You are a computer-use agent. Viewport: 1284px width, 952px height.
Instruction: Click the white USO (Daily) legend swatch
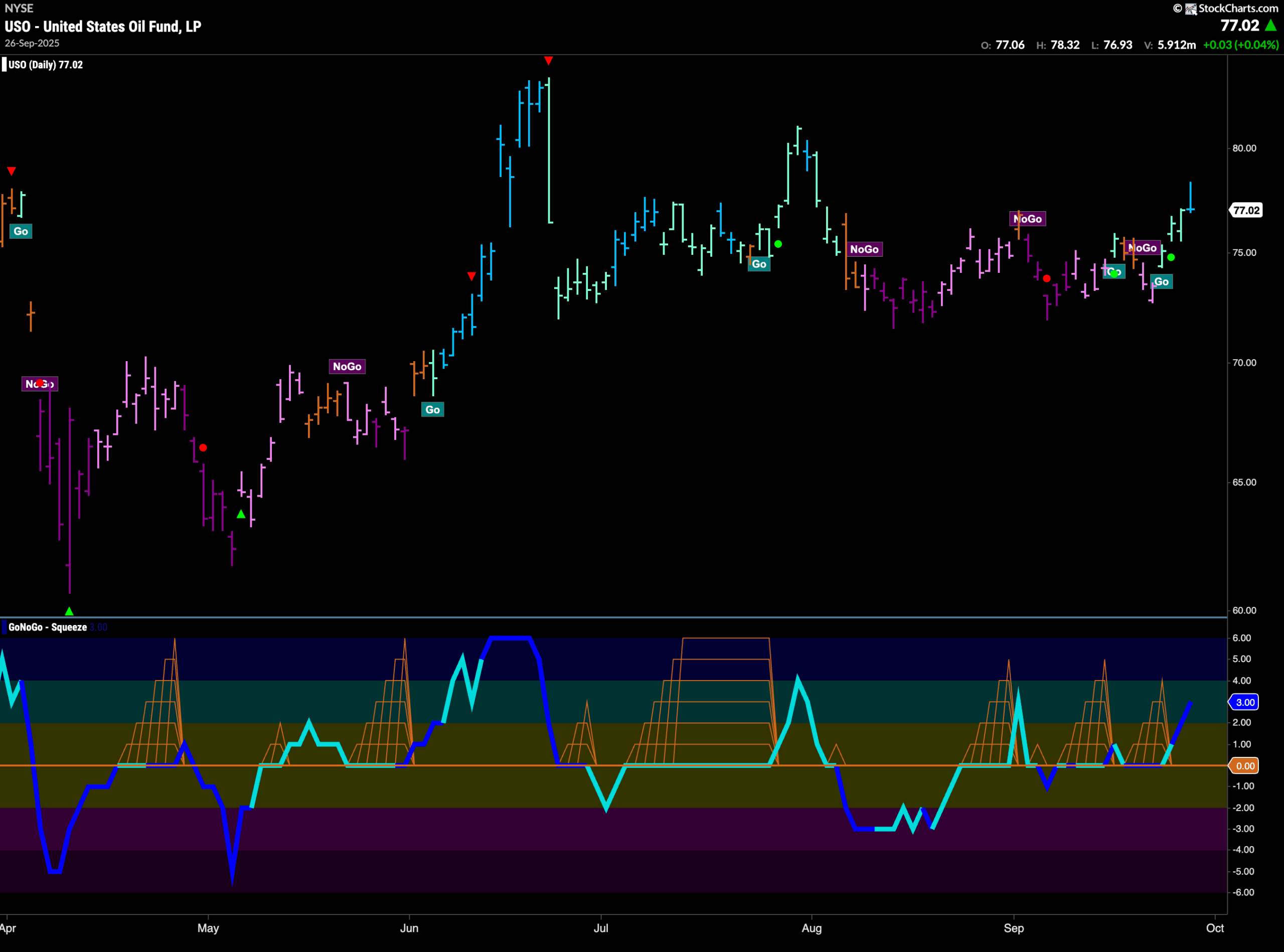coord(4,65)
